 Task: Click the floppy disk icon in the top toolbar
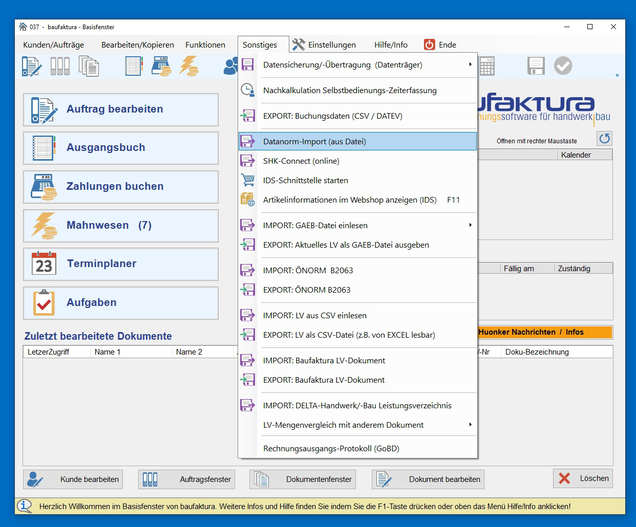[536, 66]
